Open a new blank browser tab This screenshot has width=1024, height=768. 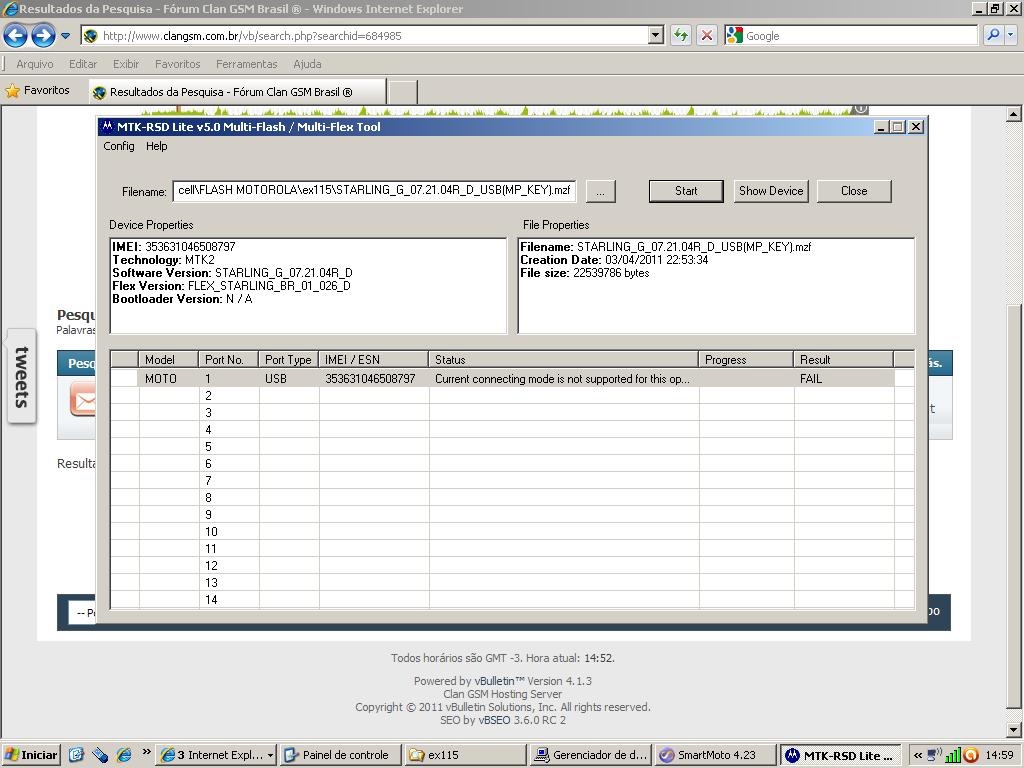coord(402,92)
